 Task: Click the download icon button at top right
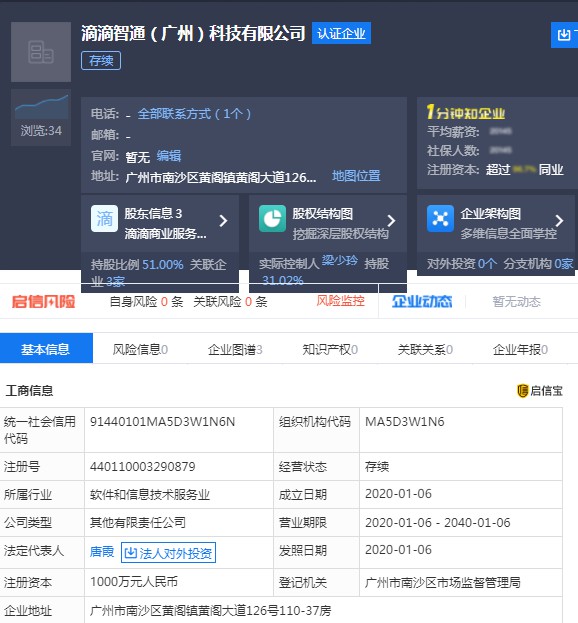(564, 35)
